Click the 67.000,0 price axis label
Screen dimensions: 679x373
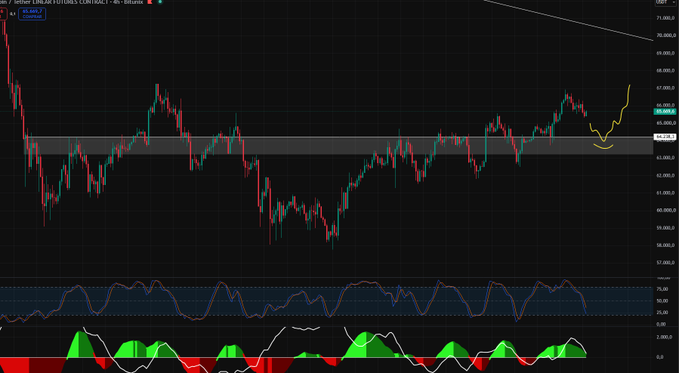pos(666,88)
